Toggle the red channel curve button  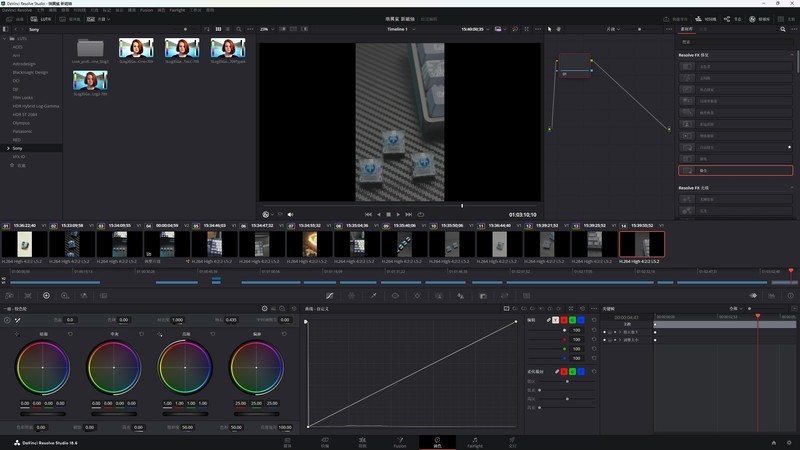click(x=563, y=320)
